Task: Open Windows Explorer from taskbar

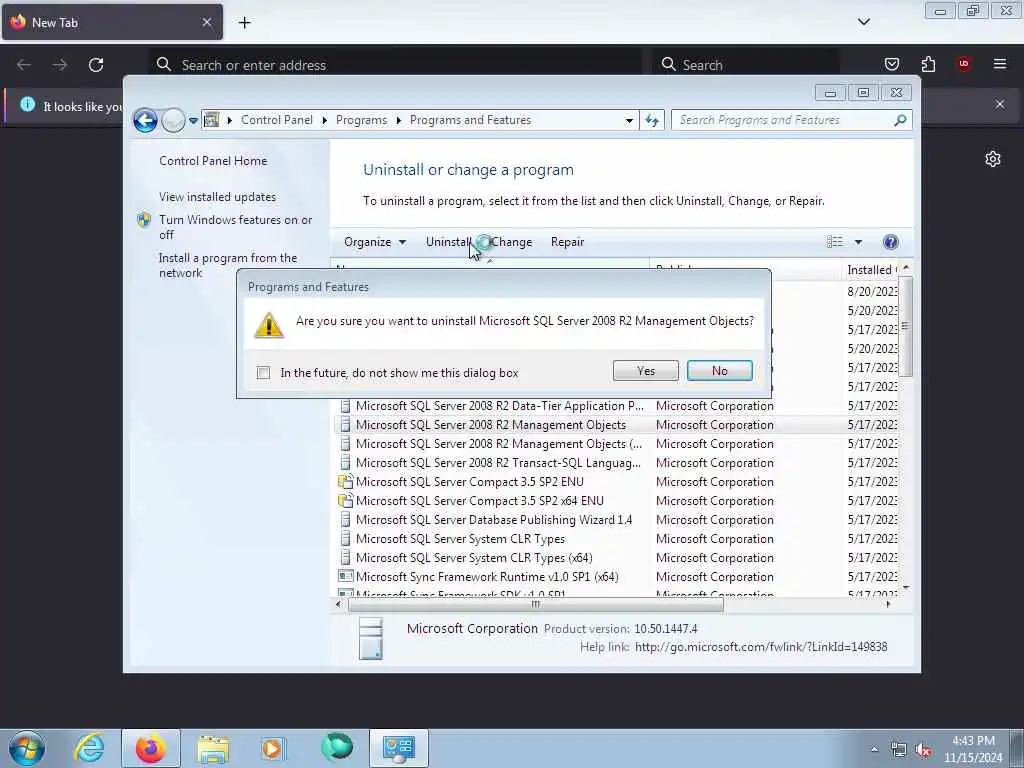Action: pyautogui.click(x=213, y=748)
